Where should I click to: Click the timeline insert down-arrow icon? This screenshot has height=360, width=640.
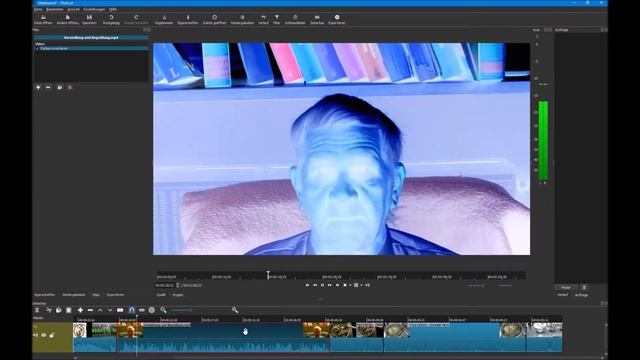(110, 310)
